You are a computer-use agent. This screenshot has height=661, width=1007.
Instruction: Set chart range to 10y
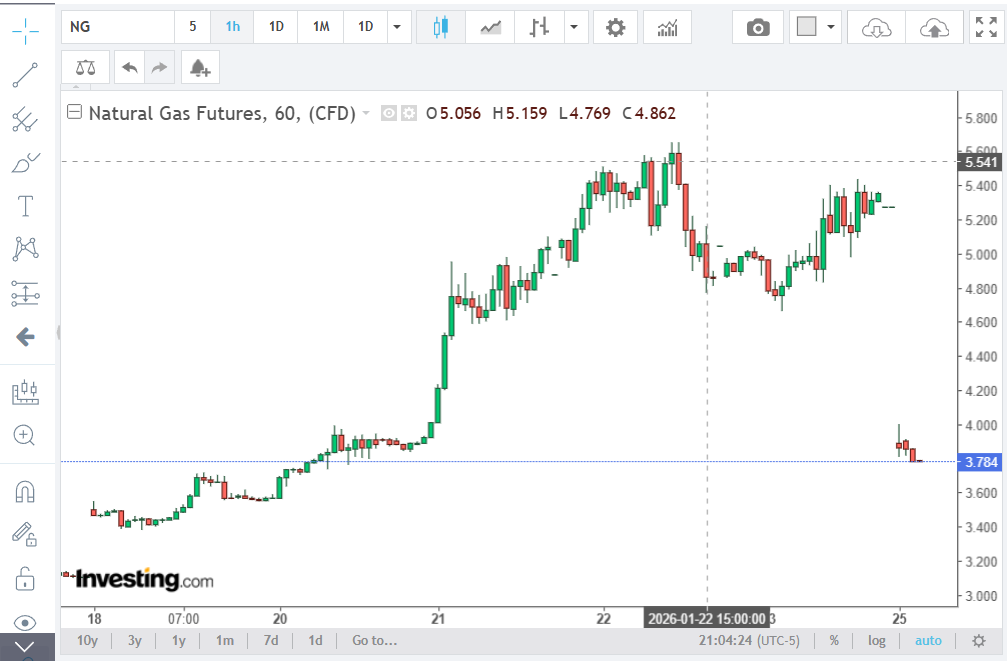coord(87,640)
